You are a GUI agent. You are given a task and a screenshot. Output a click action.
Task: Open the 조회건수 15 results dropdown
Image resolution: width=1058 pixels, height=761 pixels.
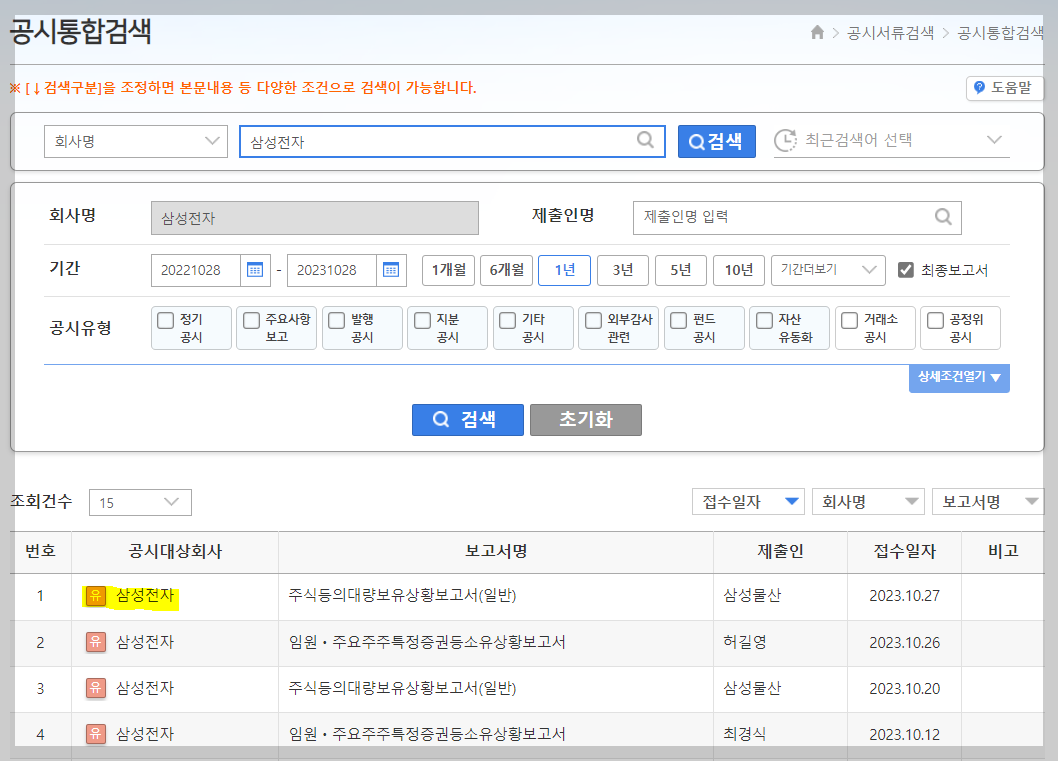coord(140,502)
